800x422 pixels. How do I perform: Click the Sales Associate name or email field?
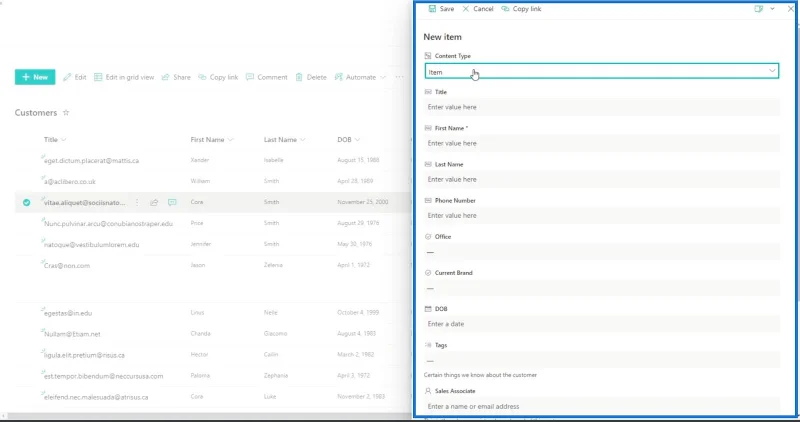pos(602,407)
